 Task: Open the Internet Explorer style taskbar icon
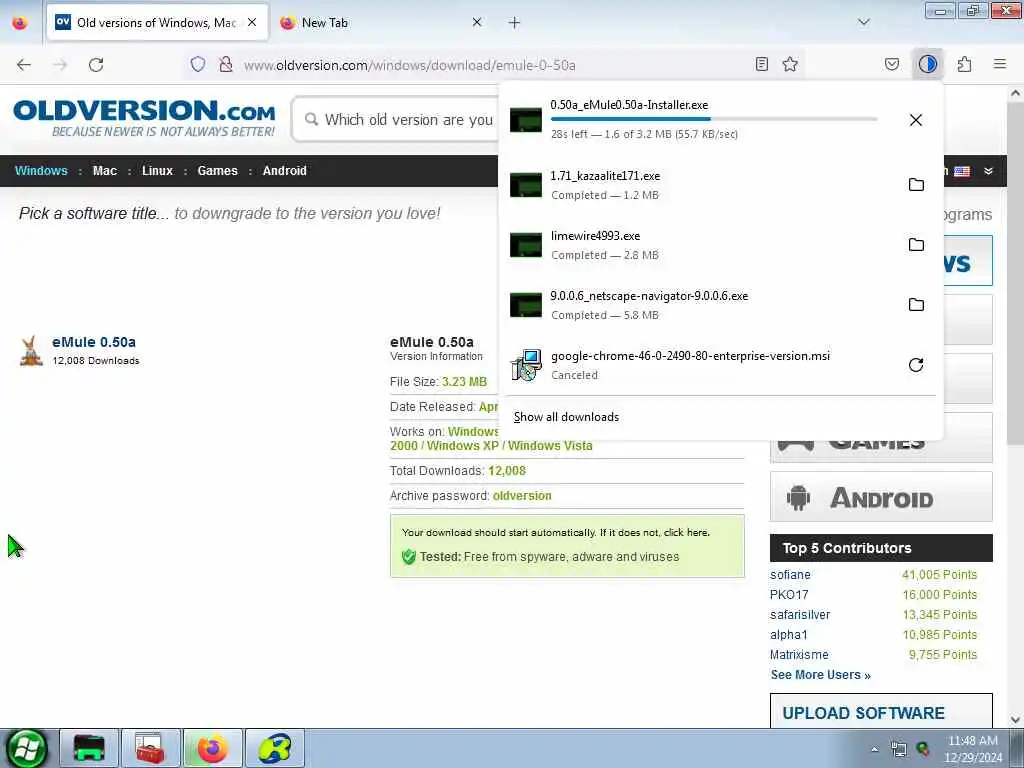(274, 748)
